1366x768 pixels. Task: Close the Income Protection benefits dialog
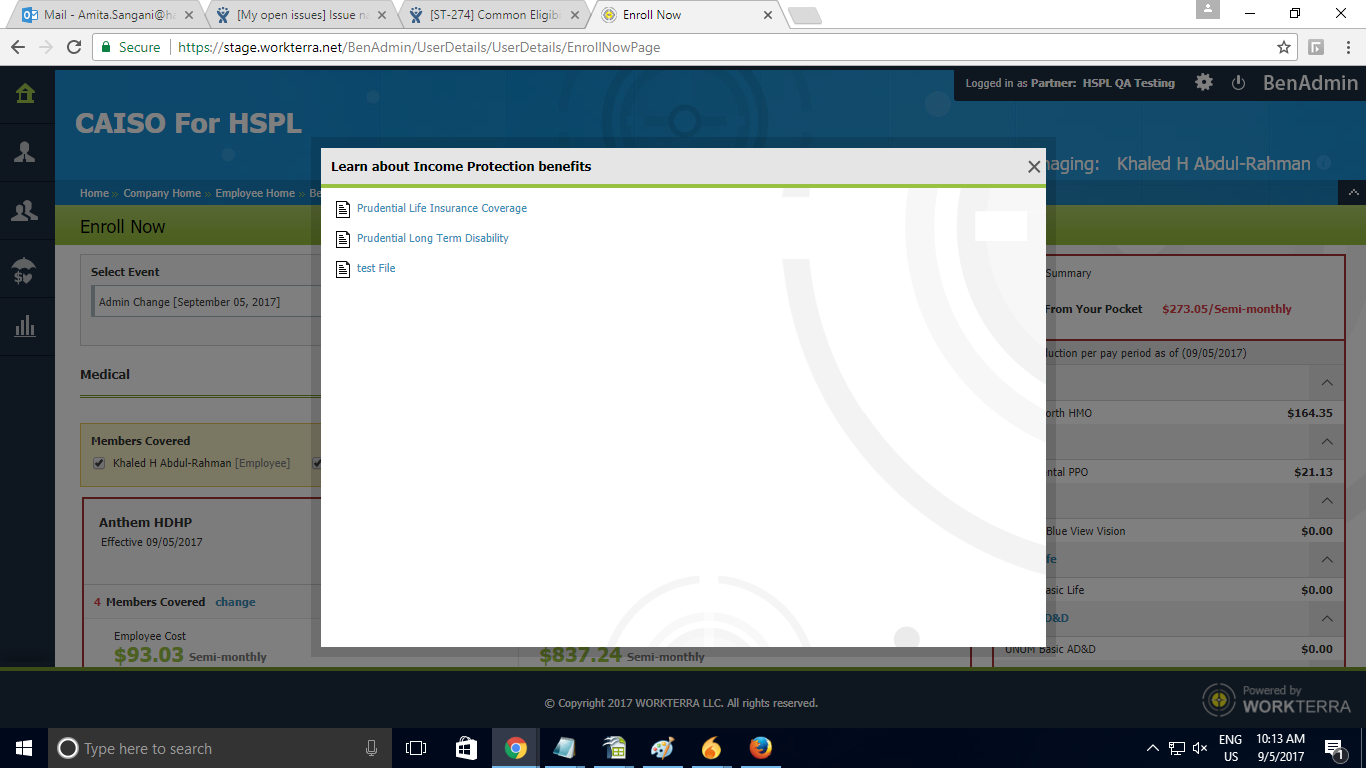(1034, 167)
